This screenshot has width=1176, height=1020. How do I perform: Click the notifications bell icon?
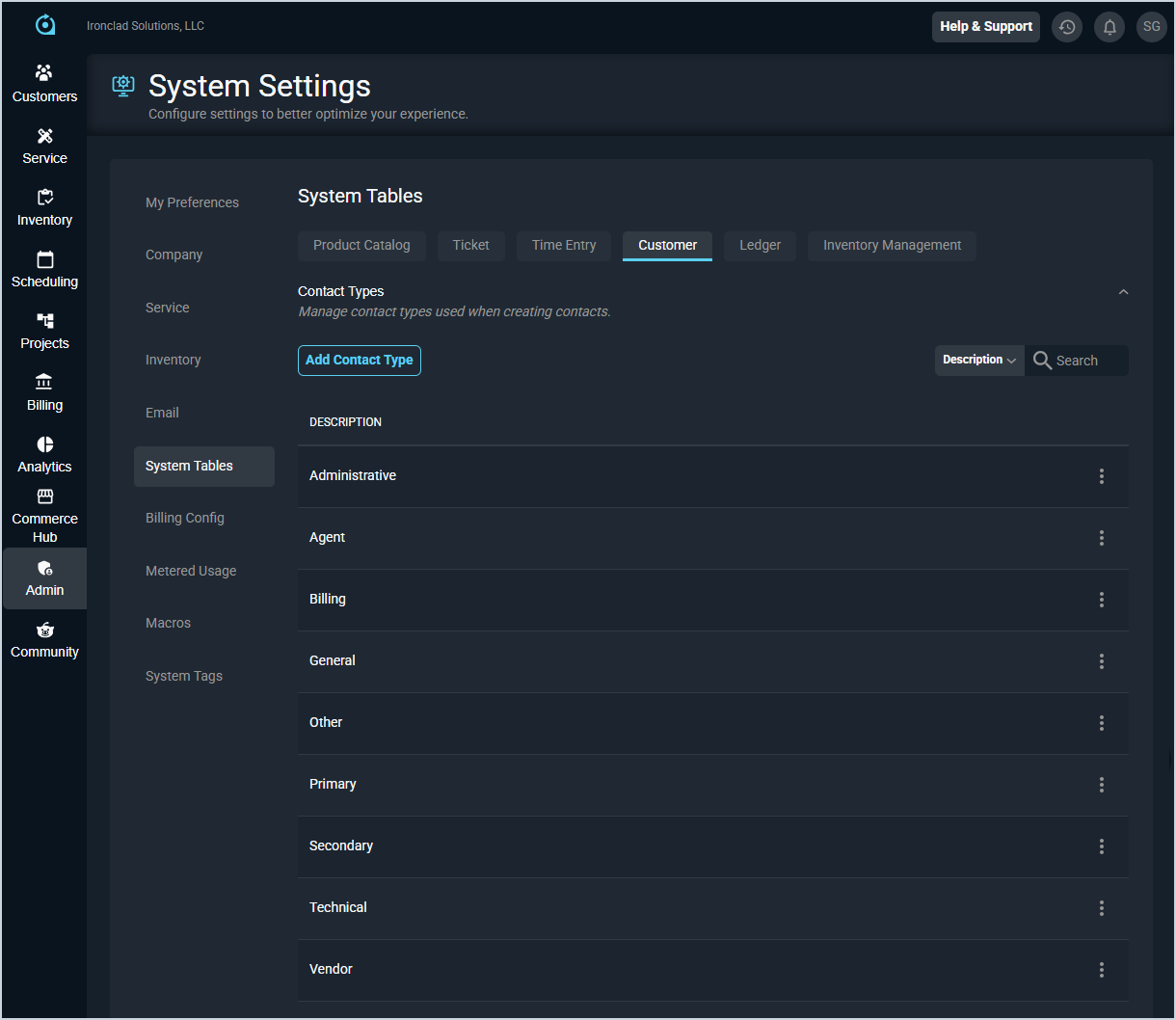[x=1109, y=27]
